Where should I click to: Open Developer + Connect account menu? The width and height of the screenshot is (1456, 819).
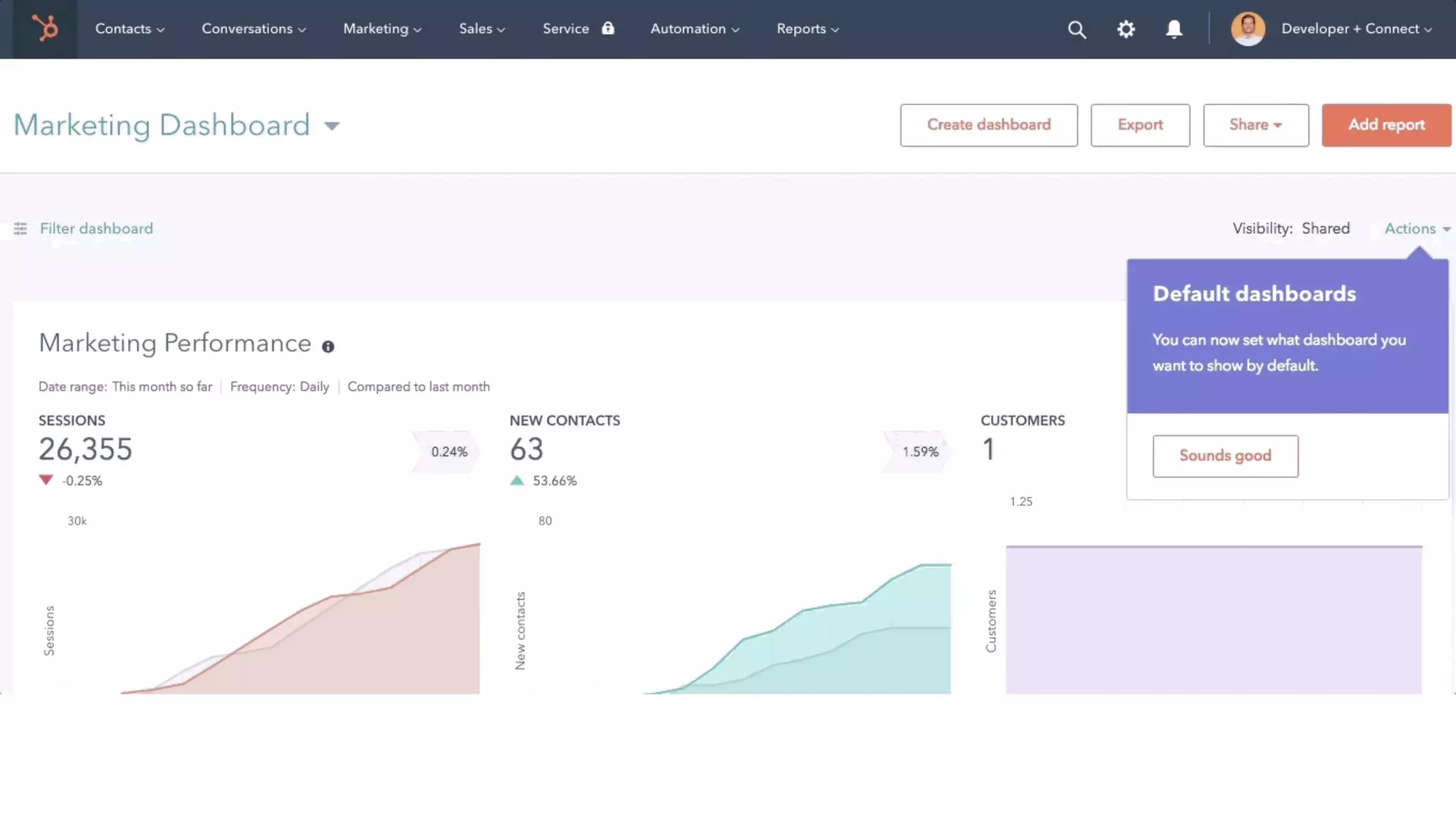point(1356,29)
